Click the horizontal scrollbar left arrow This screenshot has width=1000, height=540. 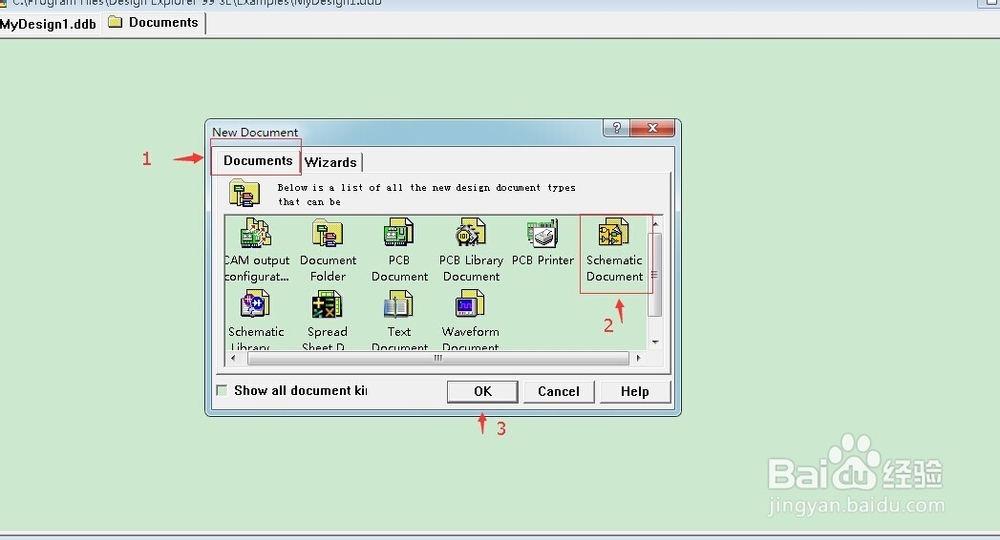click(x=233, y=358)
